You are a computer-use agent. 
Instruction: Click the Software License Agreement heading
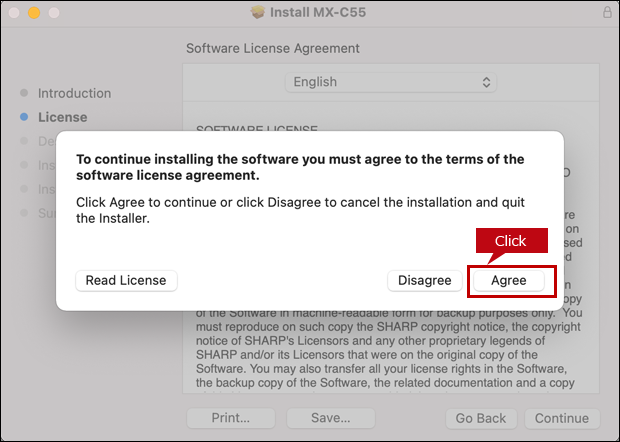point(272,48)
